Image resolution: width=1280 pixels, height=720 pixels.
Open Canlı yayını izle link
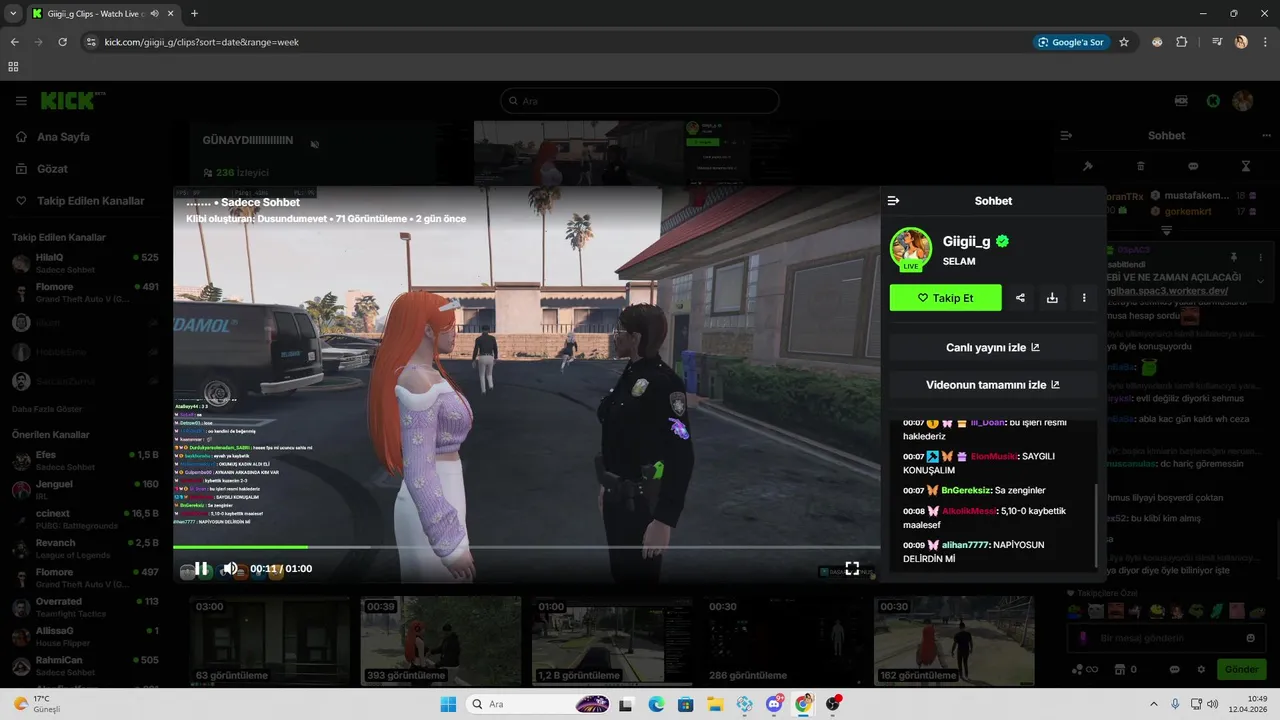993,348
